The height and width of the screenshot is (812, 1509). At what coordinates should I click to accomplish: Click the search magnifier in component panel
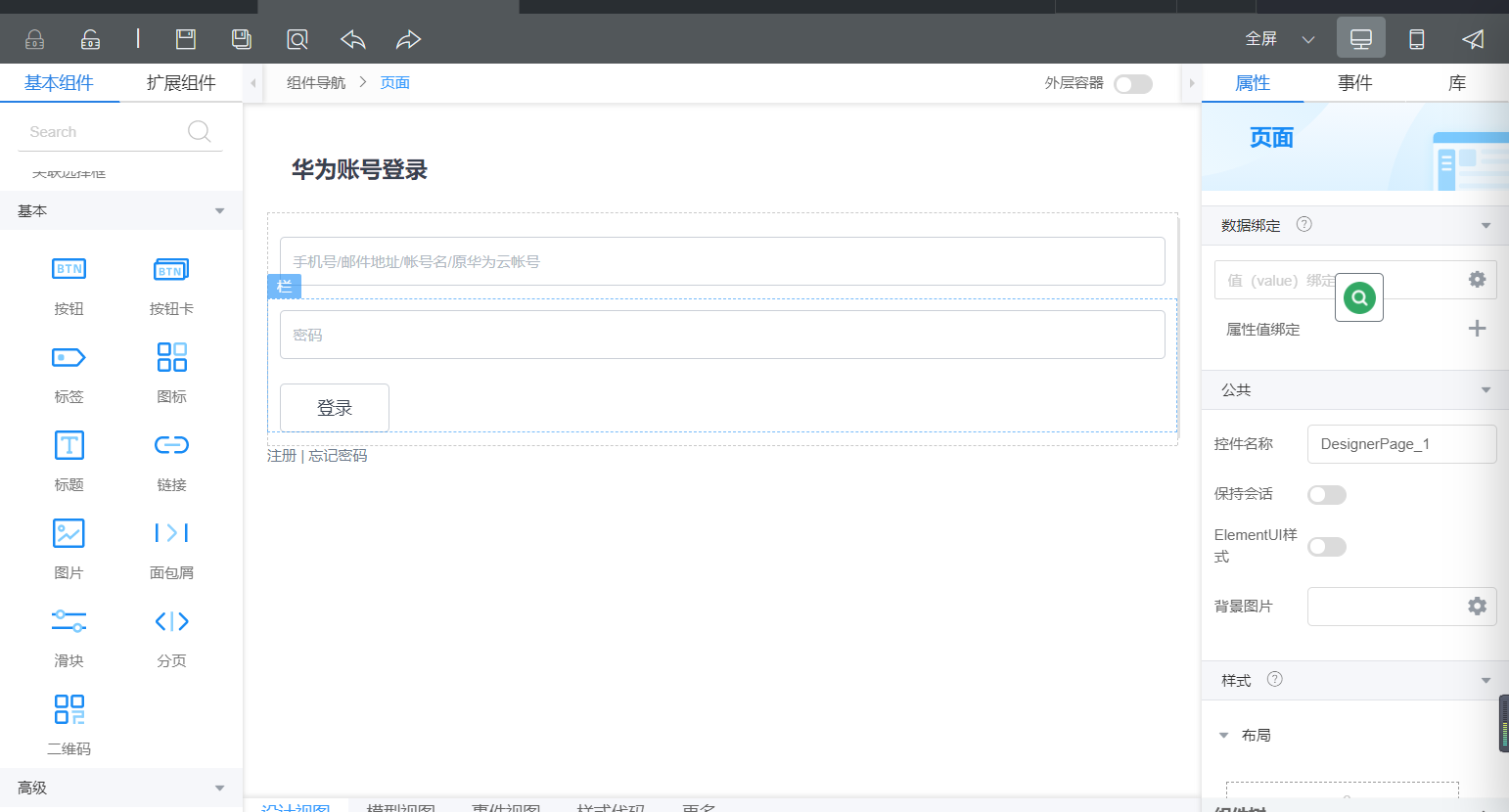click(199, 131)
